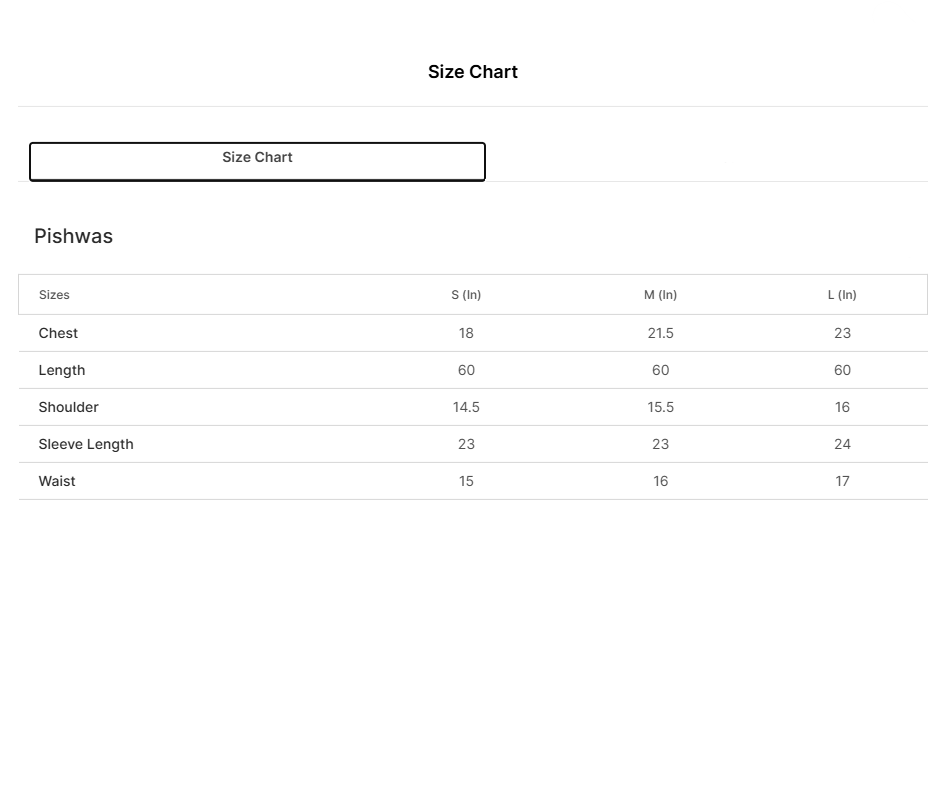Select the Shoulder row label
This screenshot has height=800, width=946.
(68, 407)
